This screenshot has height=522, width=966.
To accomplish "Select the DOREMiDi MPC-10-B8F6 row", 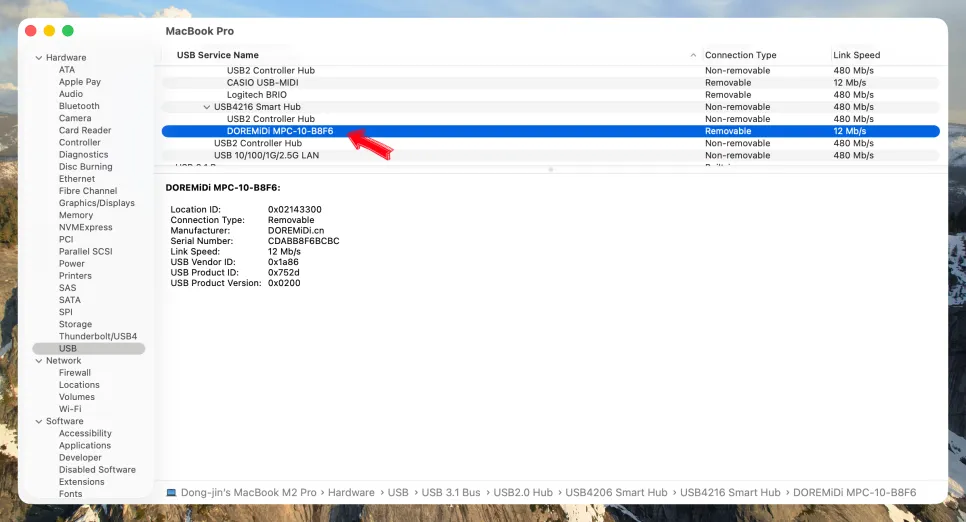I will [x=551, y=131].
